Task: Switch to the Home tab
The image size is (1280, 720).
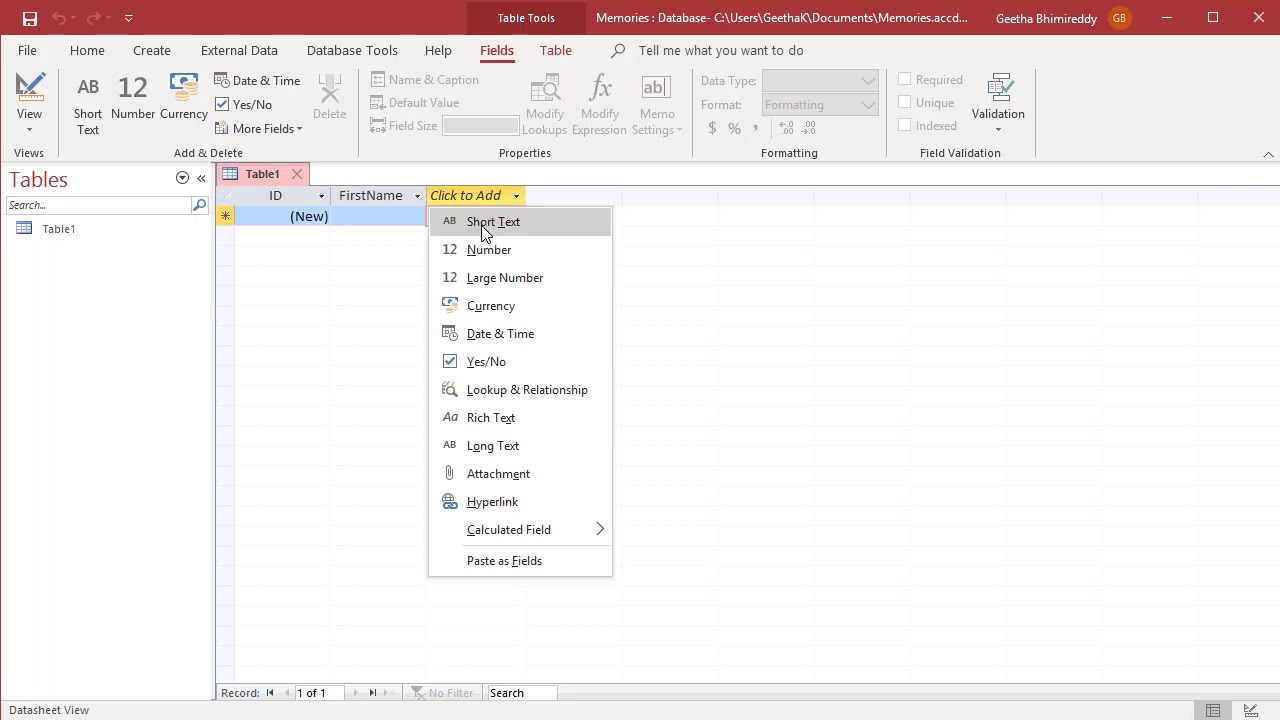Action: [x=87, y=50]
